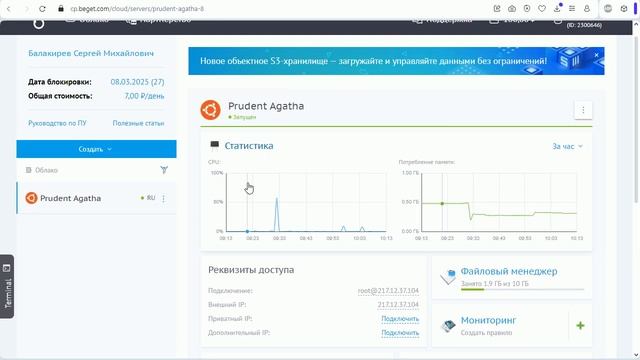Image resolution: width=640 pixels, height=360 pixels.
Task: Click the Мониторинг icon
Action: 448,325
